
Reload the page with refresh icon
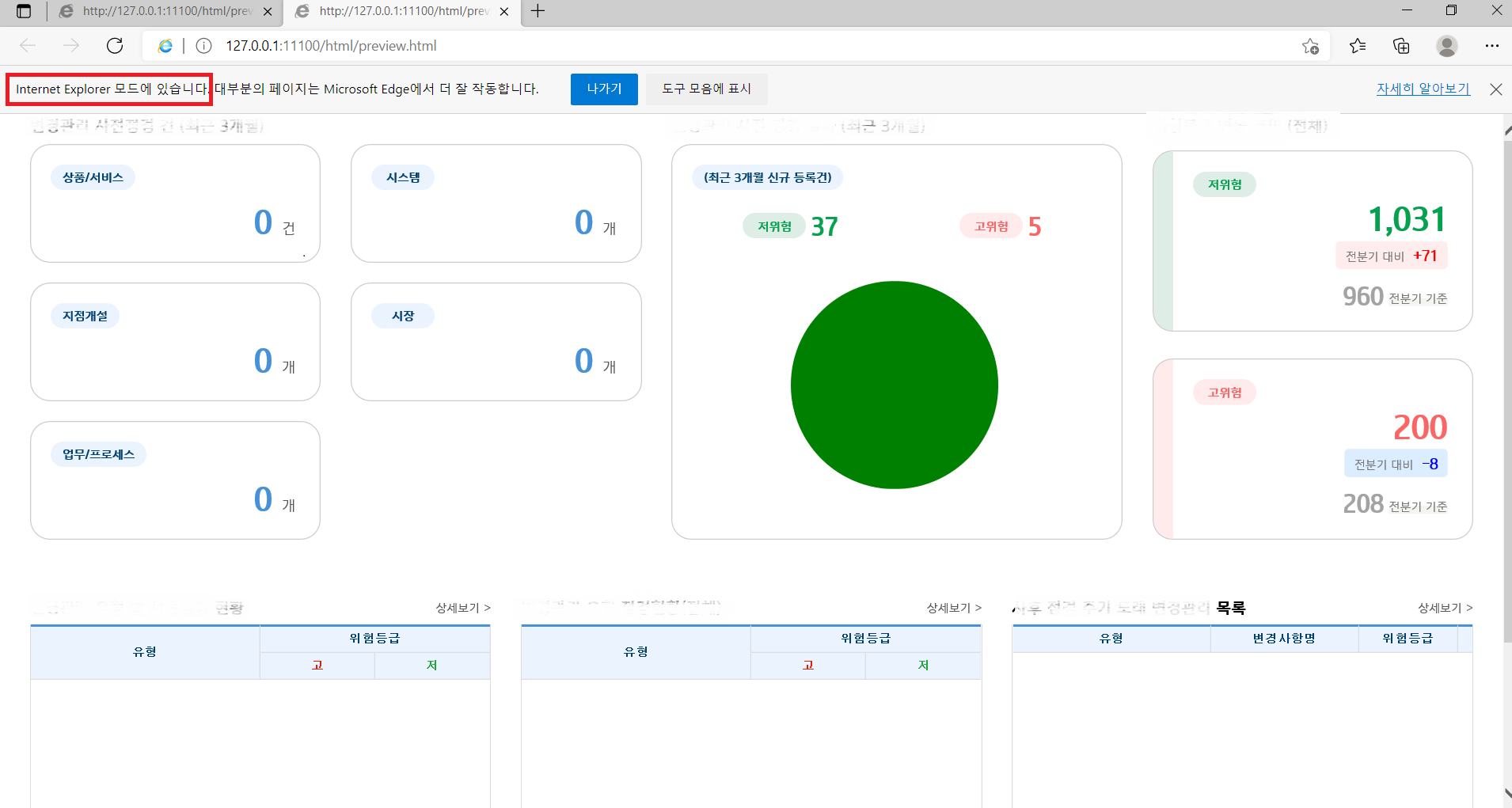point(115,46)
